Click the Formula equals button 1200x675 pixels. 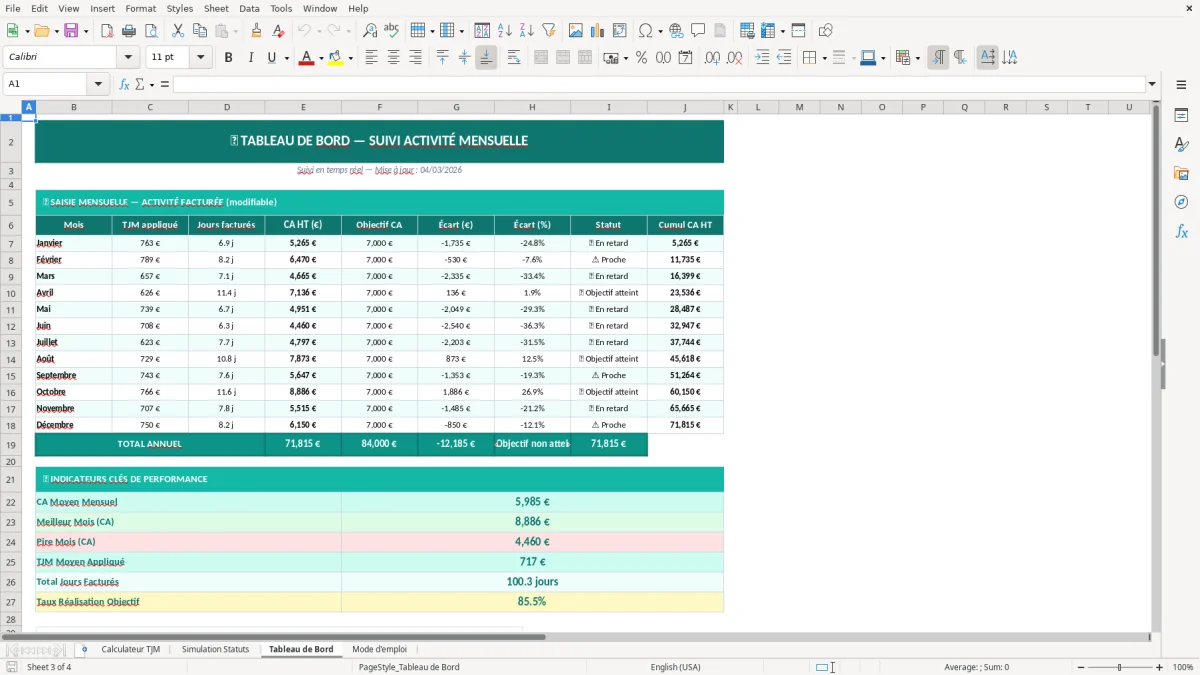(x=165, y=84)
